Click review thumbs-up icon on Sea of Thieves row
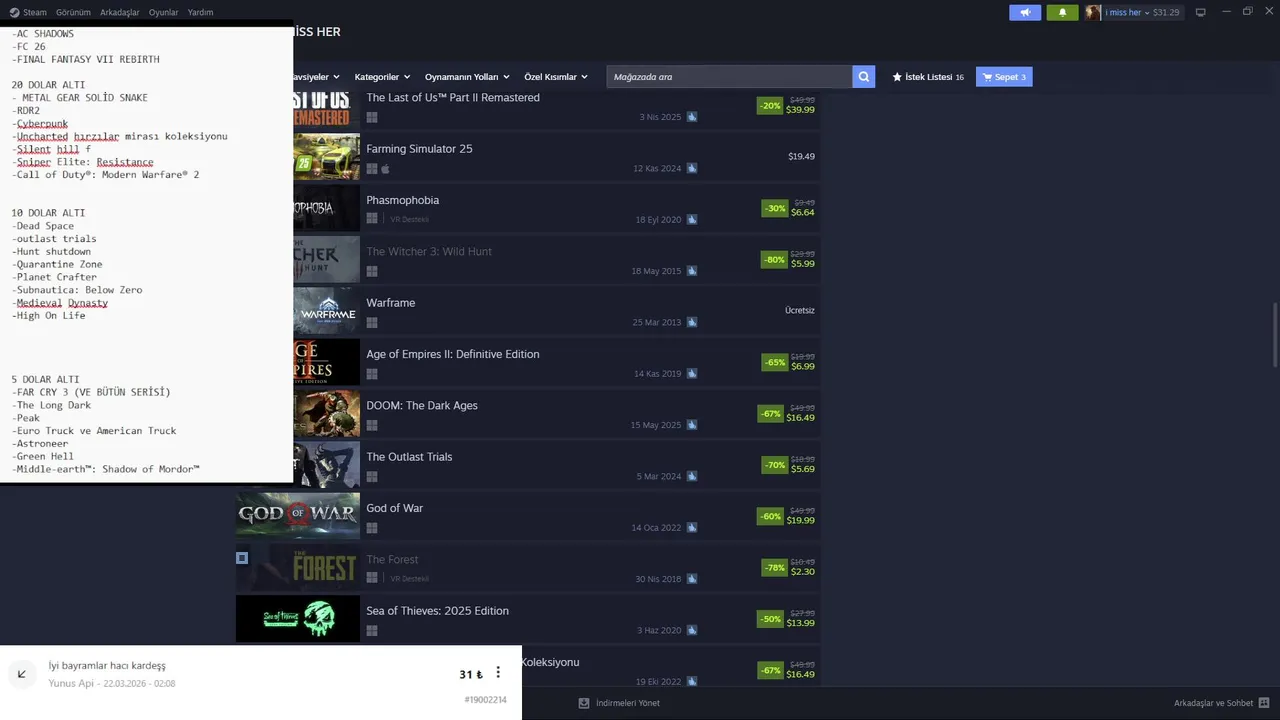 pyautogui.click(x=692, y=630)
